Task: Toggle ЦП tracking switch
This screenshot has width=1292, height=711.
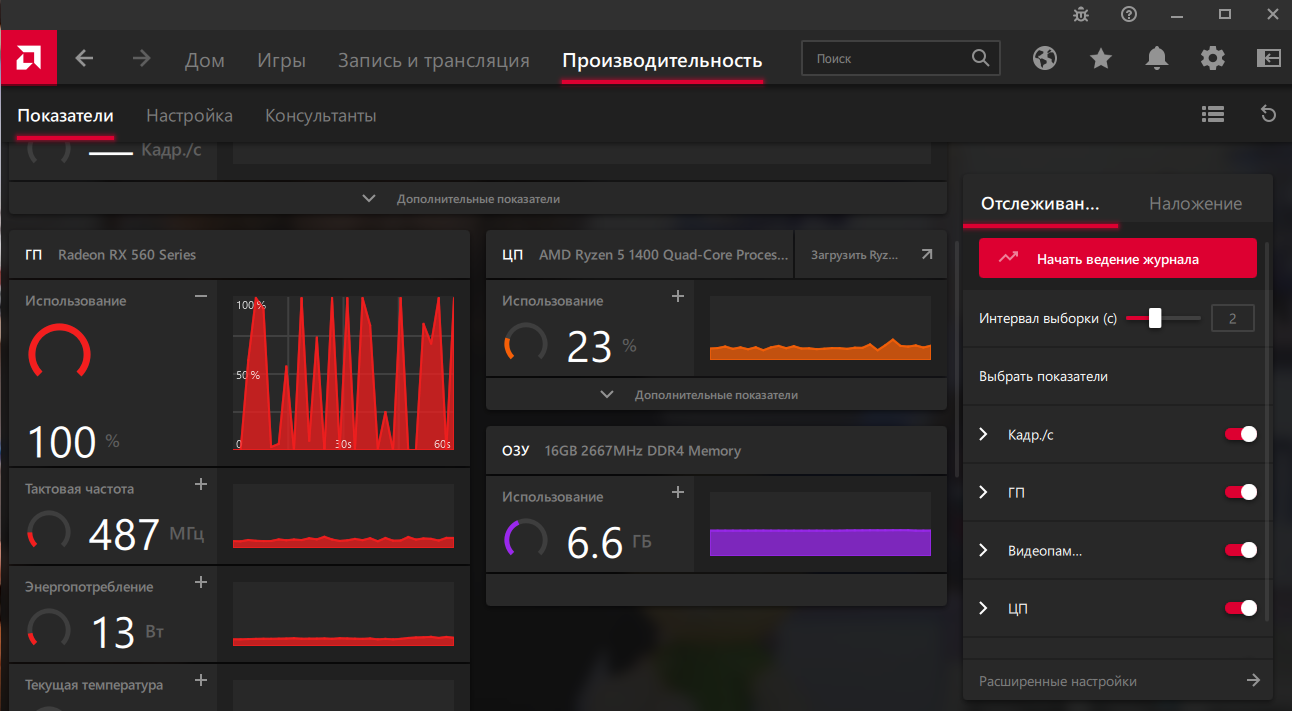Action: [x=1241, y=608]
